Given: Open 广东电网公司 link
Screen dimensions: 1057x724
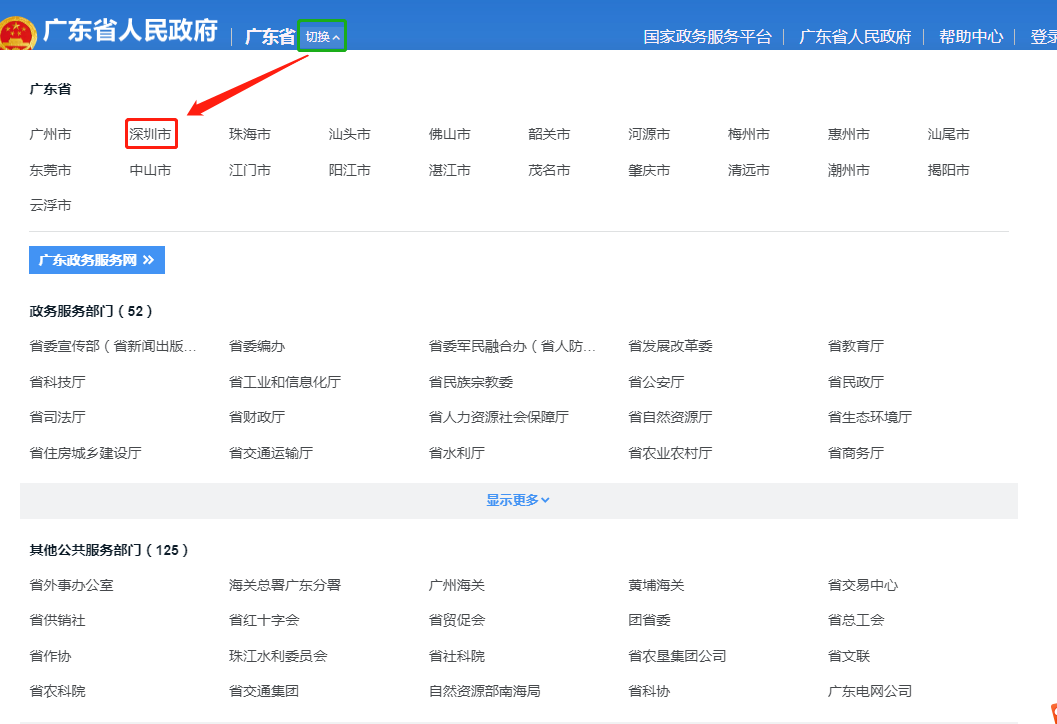Looking at the screenshot, I should point(870,691).
